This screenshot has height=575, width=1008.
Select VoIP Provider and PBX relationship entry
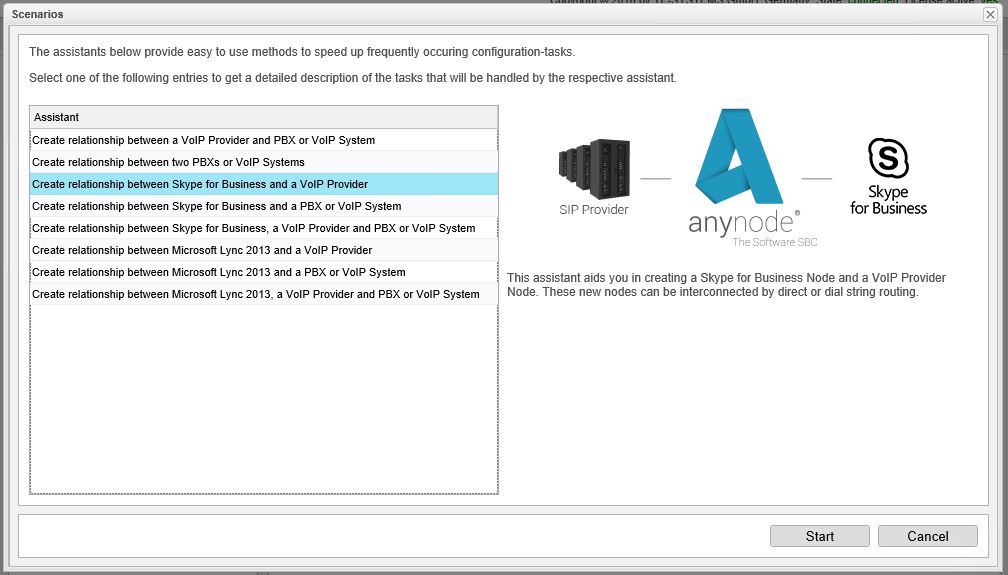(x=203, y=140)
